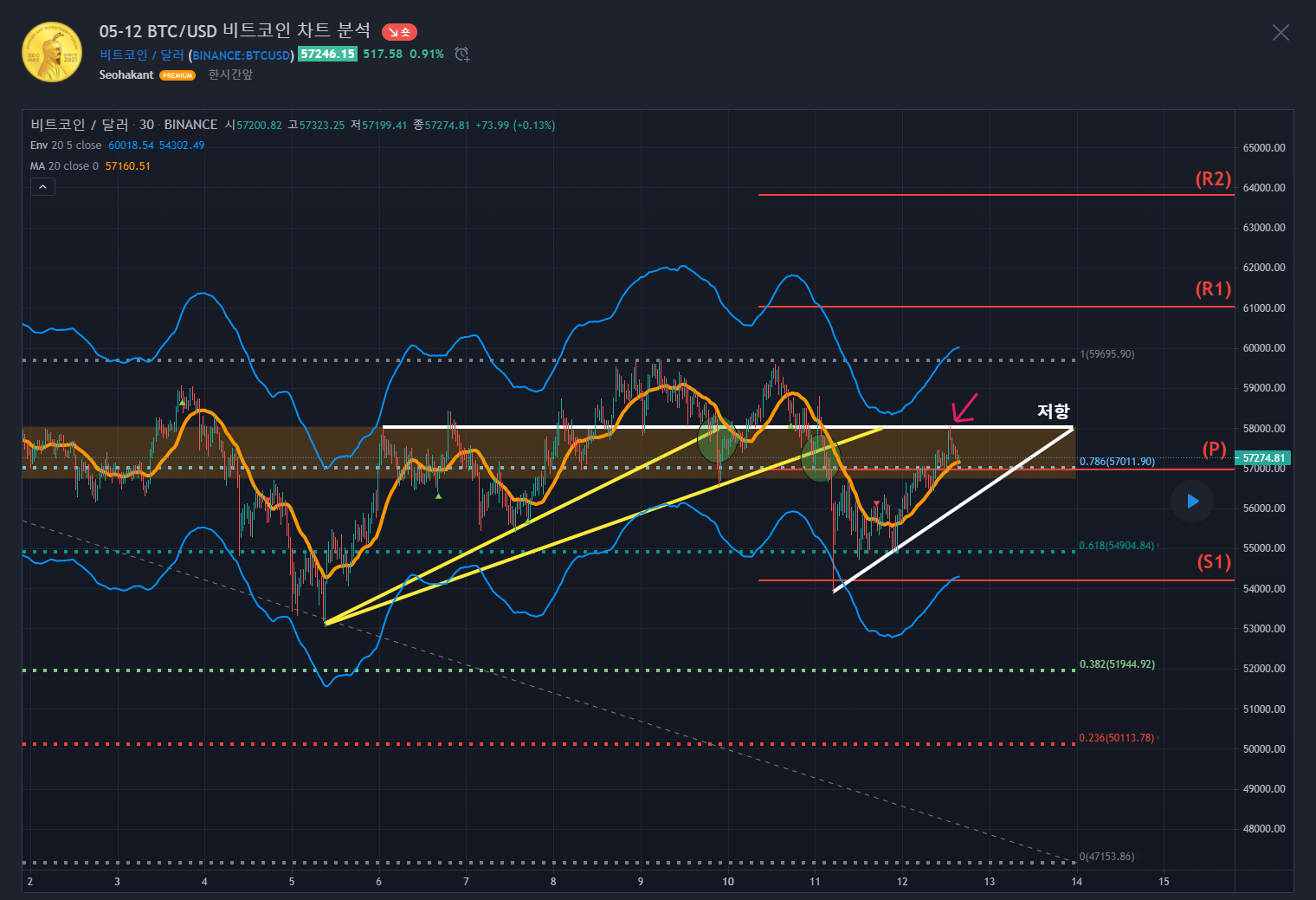Click the 저항 resistance text annotation
Screen dimensions: 1316x900
pos(1054,411)
